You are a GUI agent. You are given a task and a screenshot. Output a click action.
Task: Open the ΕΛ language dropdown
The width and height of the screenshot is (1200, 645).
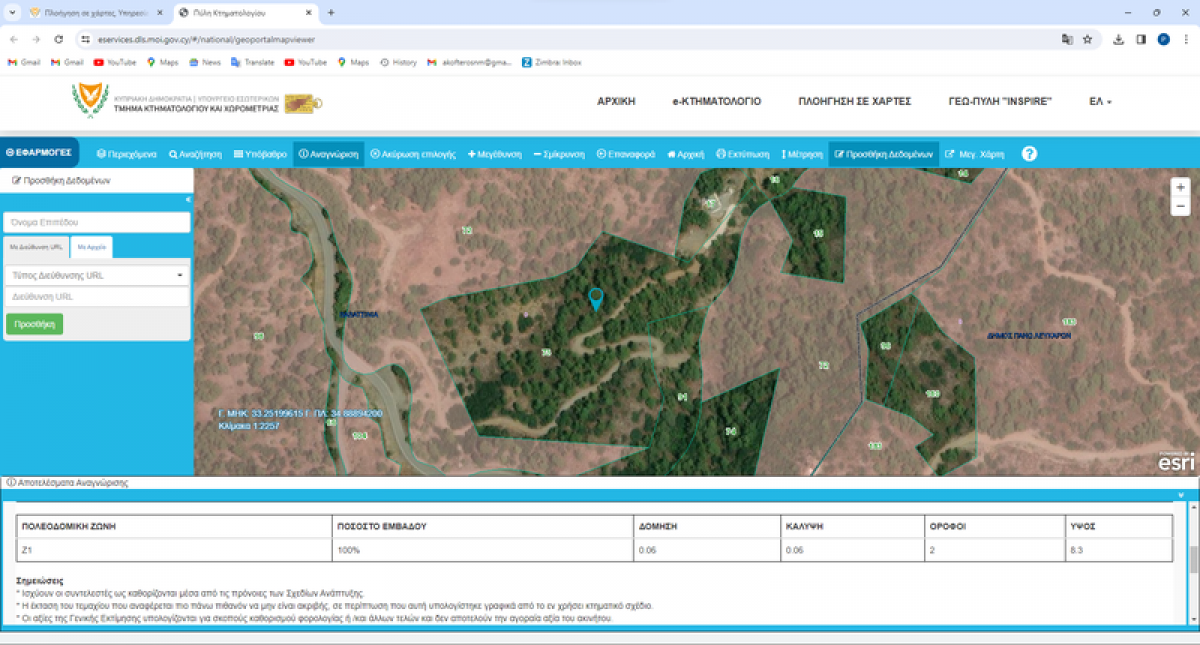click(x=1100, y=101)
